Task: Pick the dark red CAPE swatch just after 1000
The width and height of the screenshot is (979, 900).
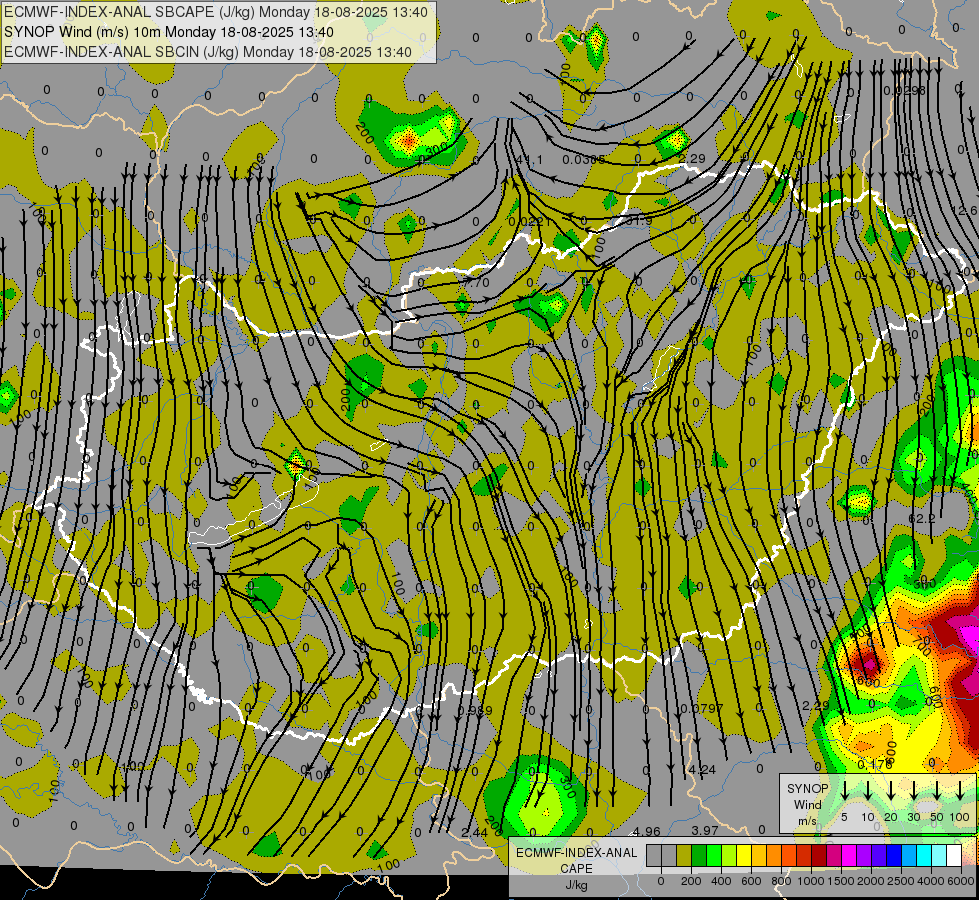Action: pos(819,855)
